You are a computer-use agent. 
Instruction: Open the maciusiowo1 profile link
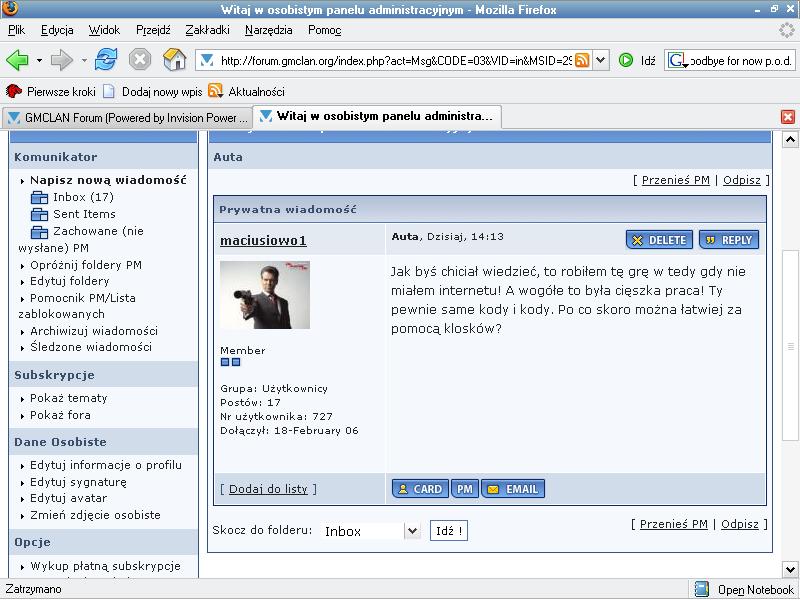click(x=263, y=241)
